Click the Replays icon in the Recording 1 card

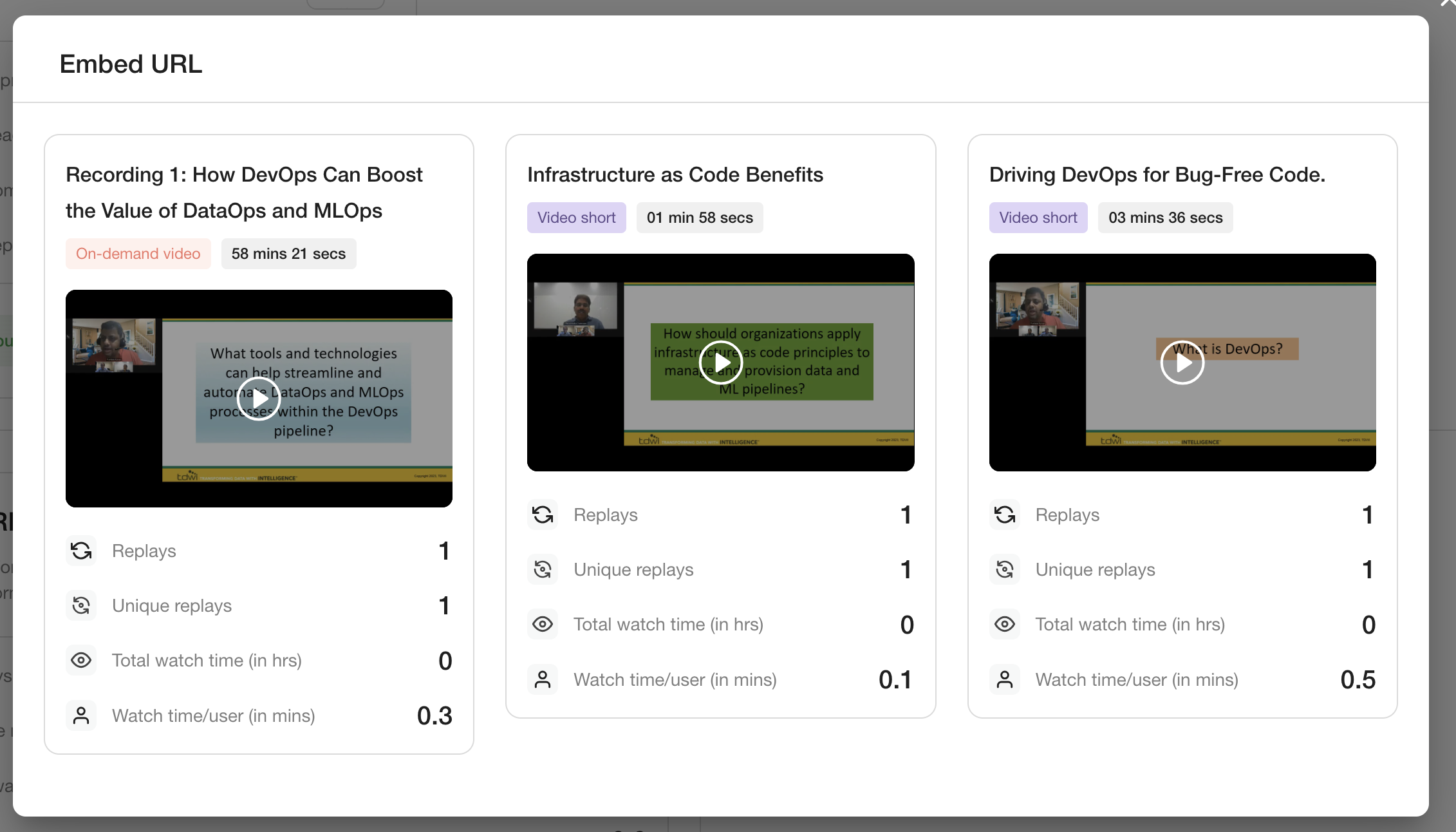81,551
